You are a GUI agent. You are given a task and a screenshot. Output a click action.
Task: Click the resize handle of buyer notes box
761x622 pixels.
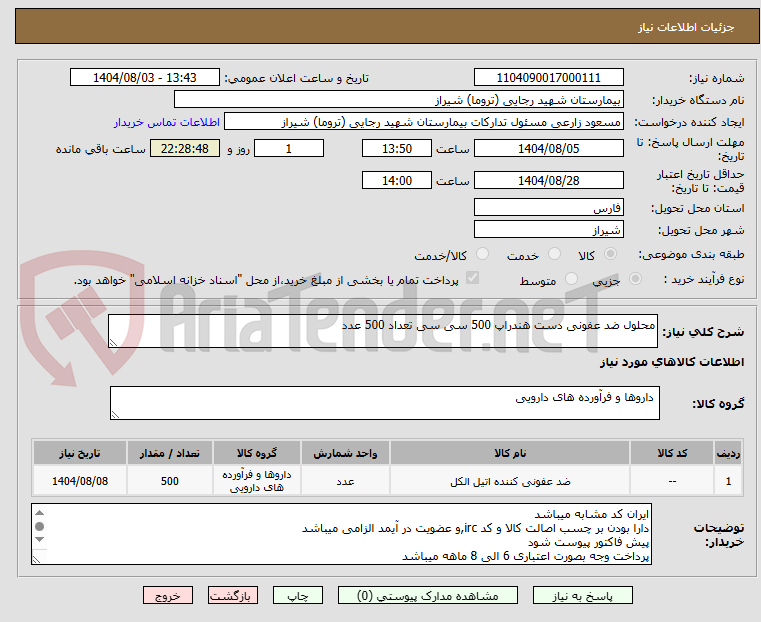click(37, 559)
